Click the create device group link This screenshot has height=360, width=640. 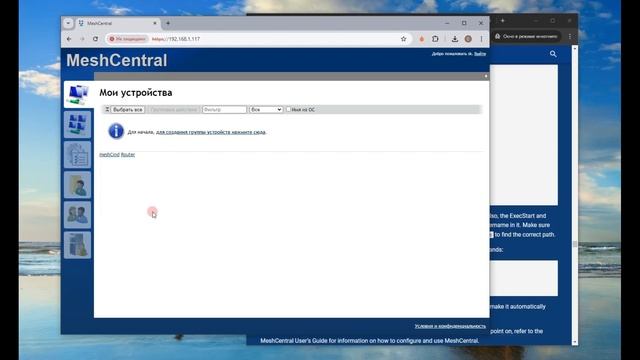(x=211, y=132)
